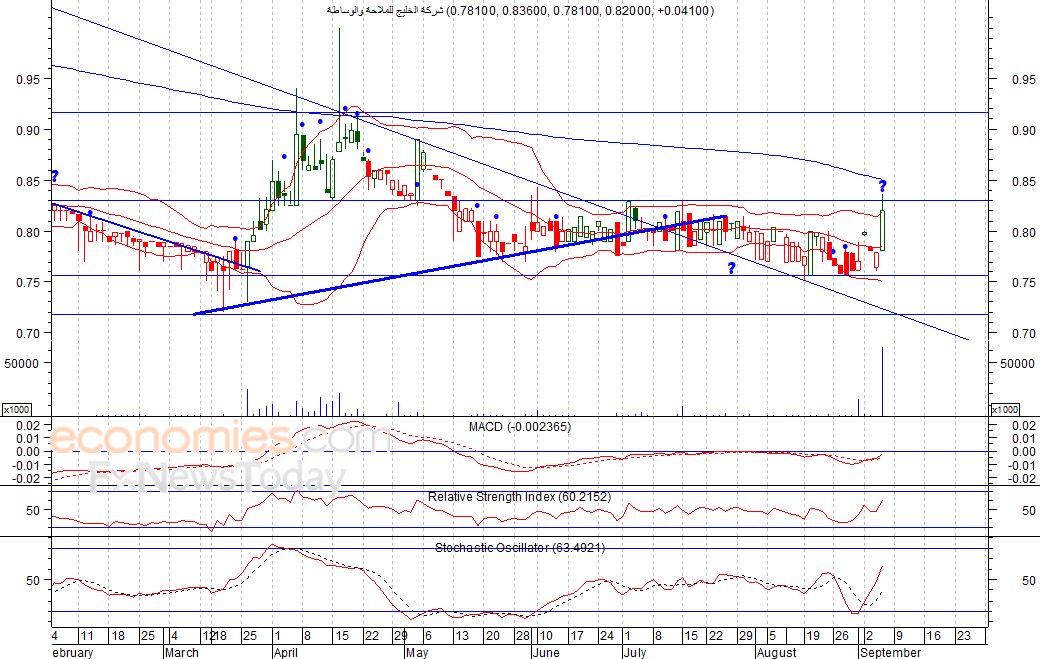
Task: Click the 0.95 value on the left price axis
Action: tap(29, 80)
